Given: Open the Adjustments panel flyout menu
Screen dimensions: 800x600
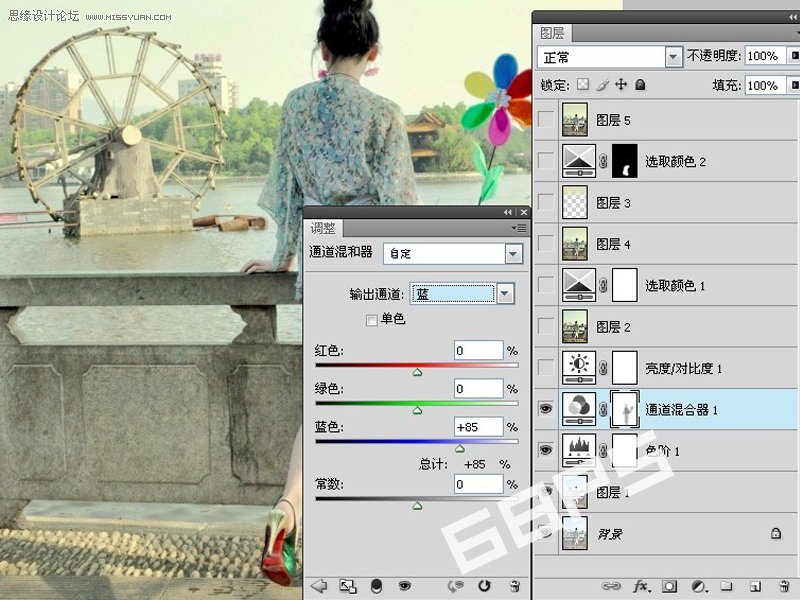Looking at the screenshot, I should coord(519,228).
